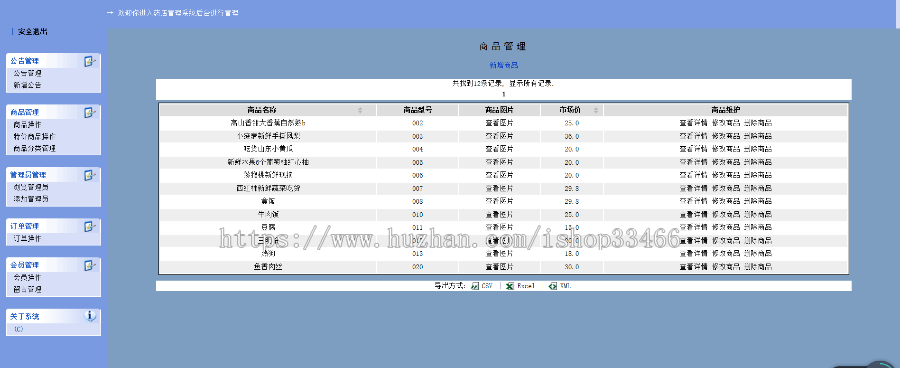Click 查看详情 for 鱼香肉丝 (020)
900x368 pixels.
click(693, 267)
